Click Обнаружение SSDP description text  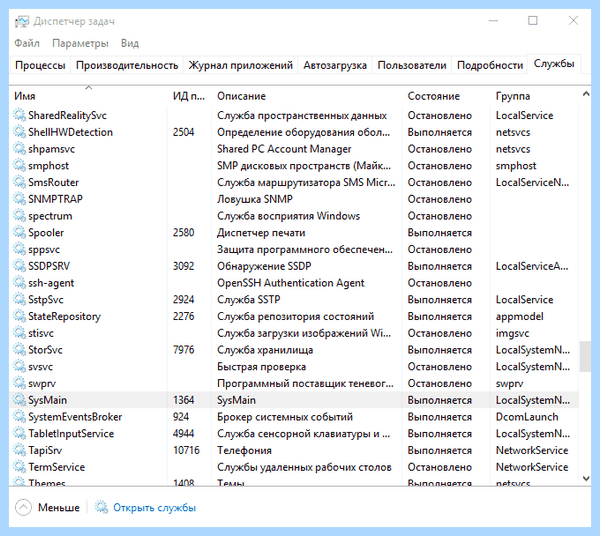click(x=264, y=266)
